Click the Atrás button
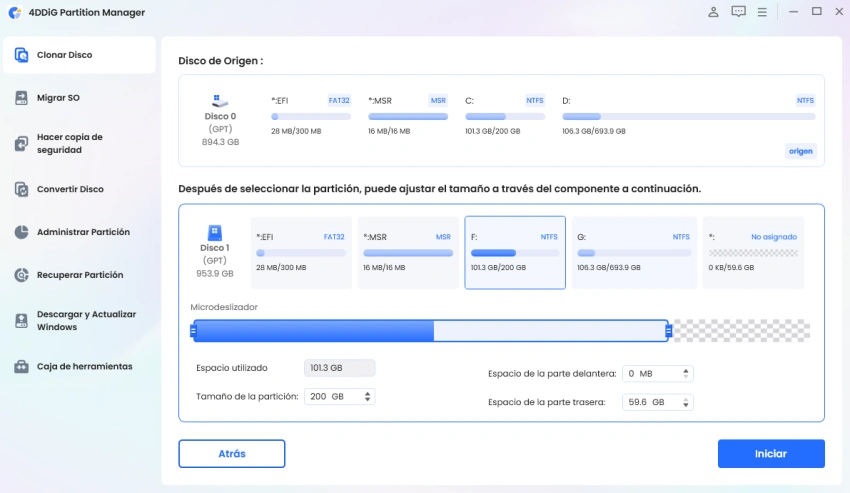This screenshot has width=850, height=493. click(231, 453)
